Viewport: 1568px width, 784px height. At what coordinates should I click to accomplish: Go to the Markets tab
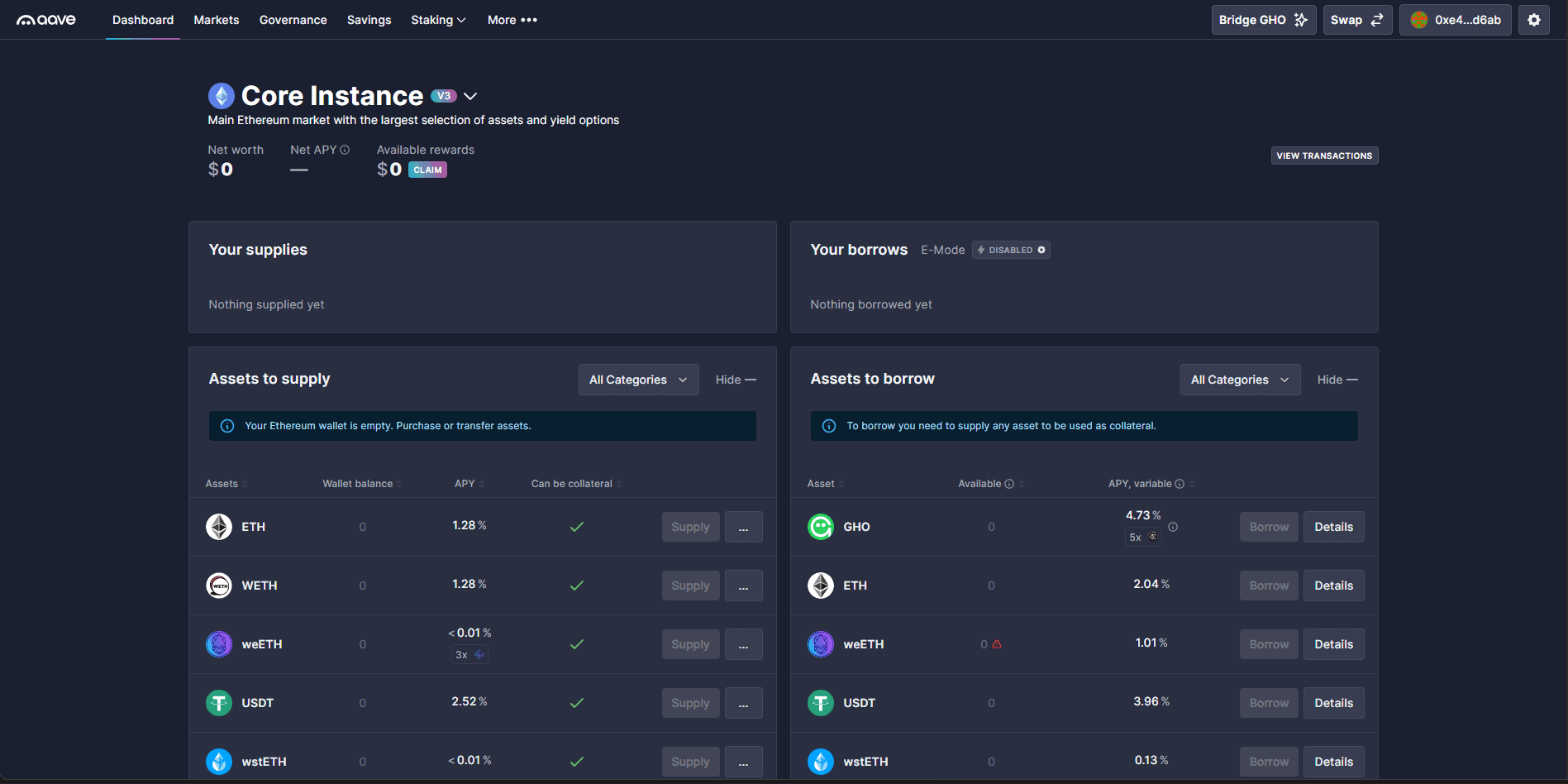pyautogui.click(x=217, y=20)
